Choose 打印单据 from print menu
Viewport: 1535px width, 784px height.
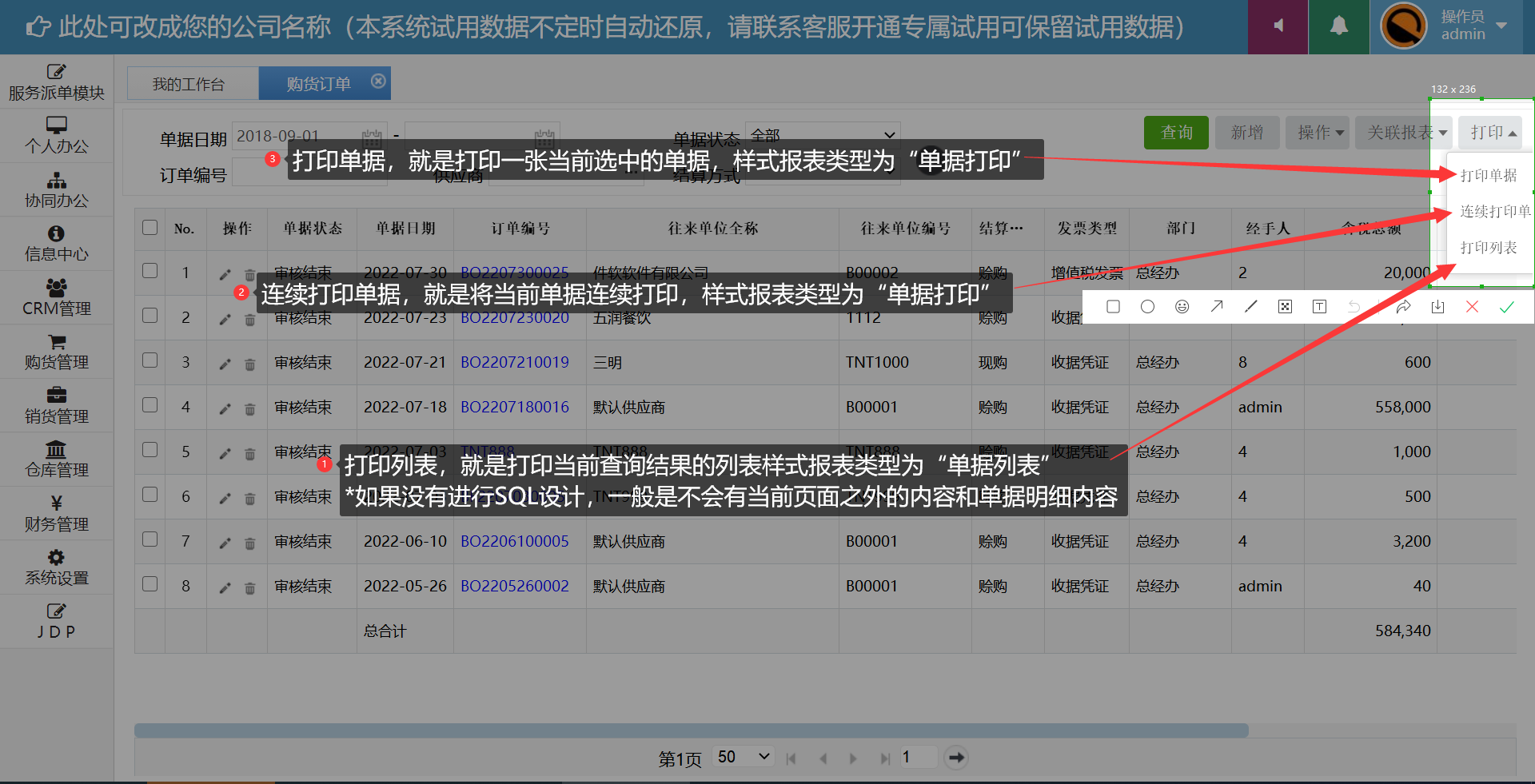coord(1489,175)
